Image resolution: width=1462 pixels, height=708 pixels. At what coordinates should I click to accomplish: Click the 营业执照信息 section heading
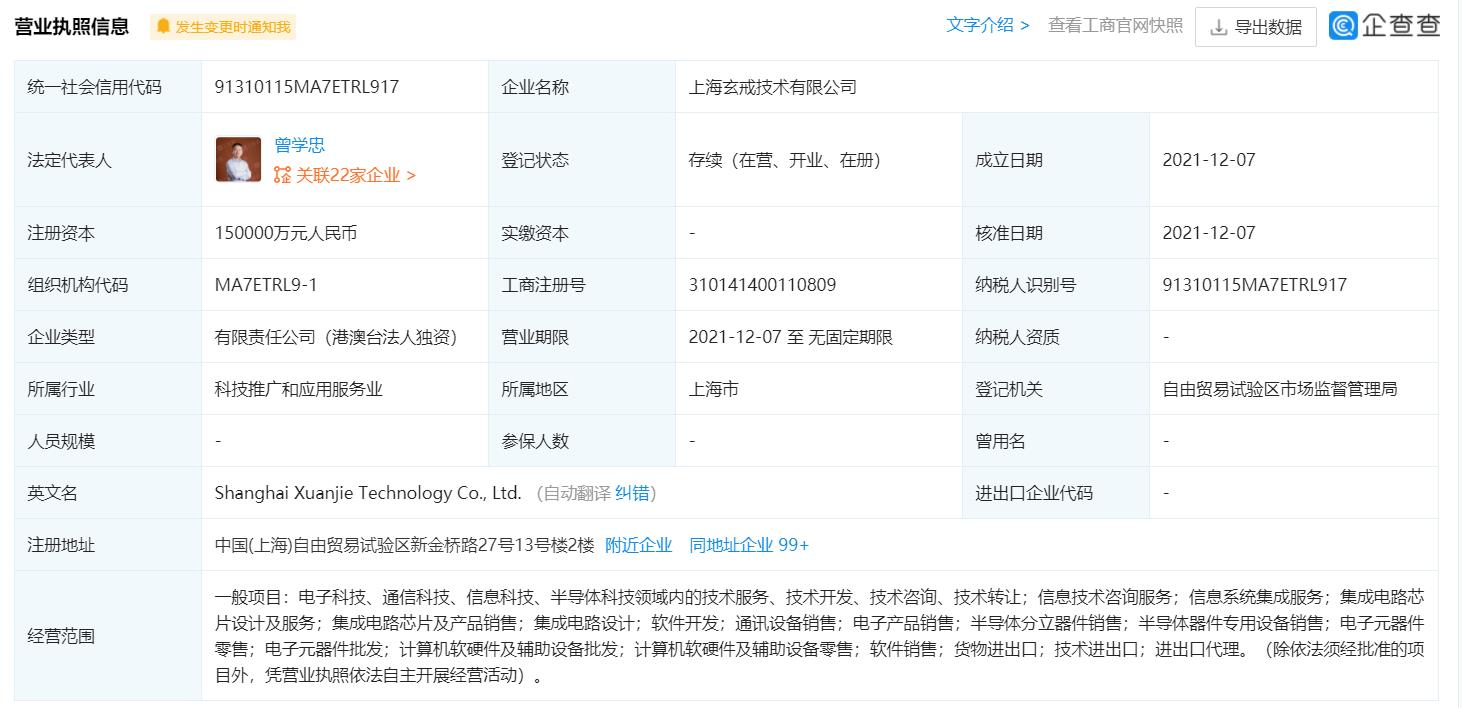pos(72,27)
